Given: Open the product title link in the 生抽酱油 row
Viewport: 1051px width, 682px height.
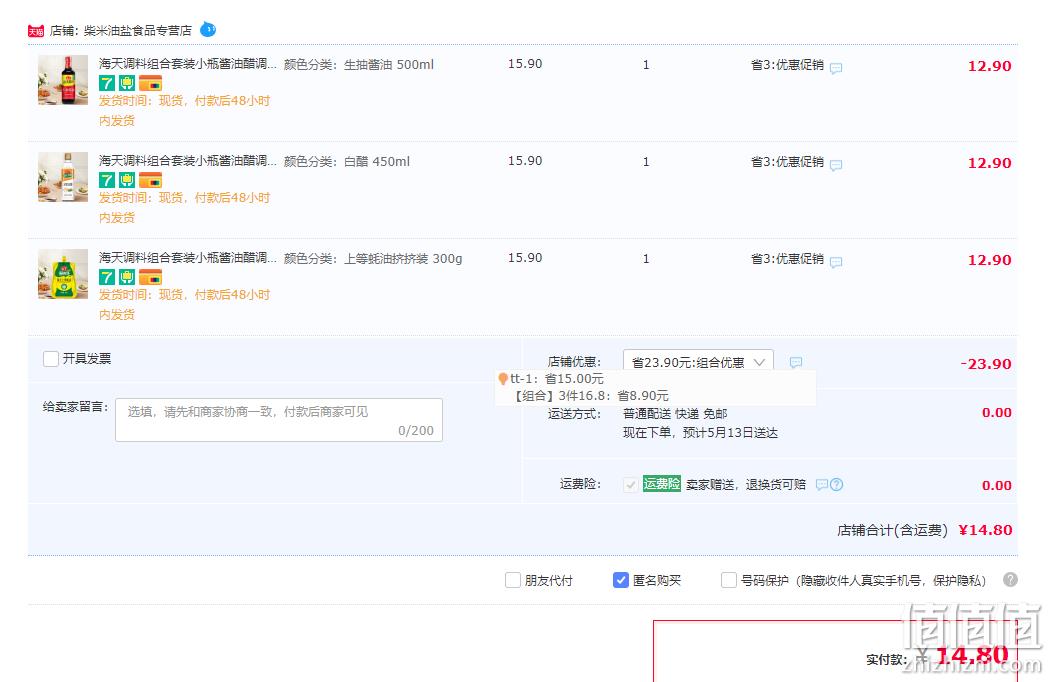Looking at the screenshot, I should click(188, 64).
